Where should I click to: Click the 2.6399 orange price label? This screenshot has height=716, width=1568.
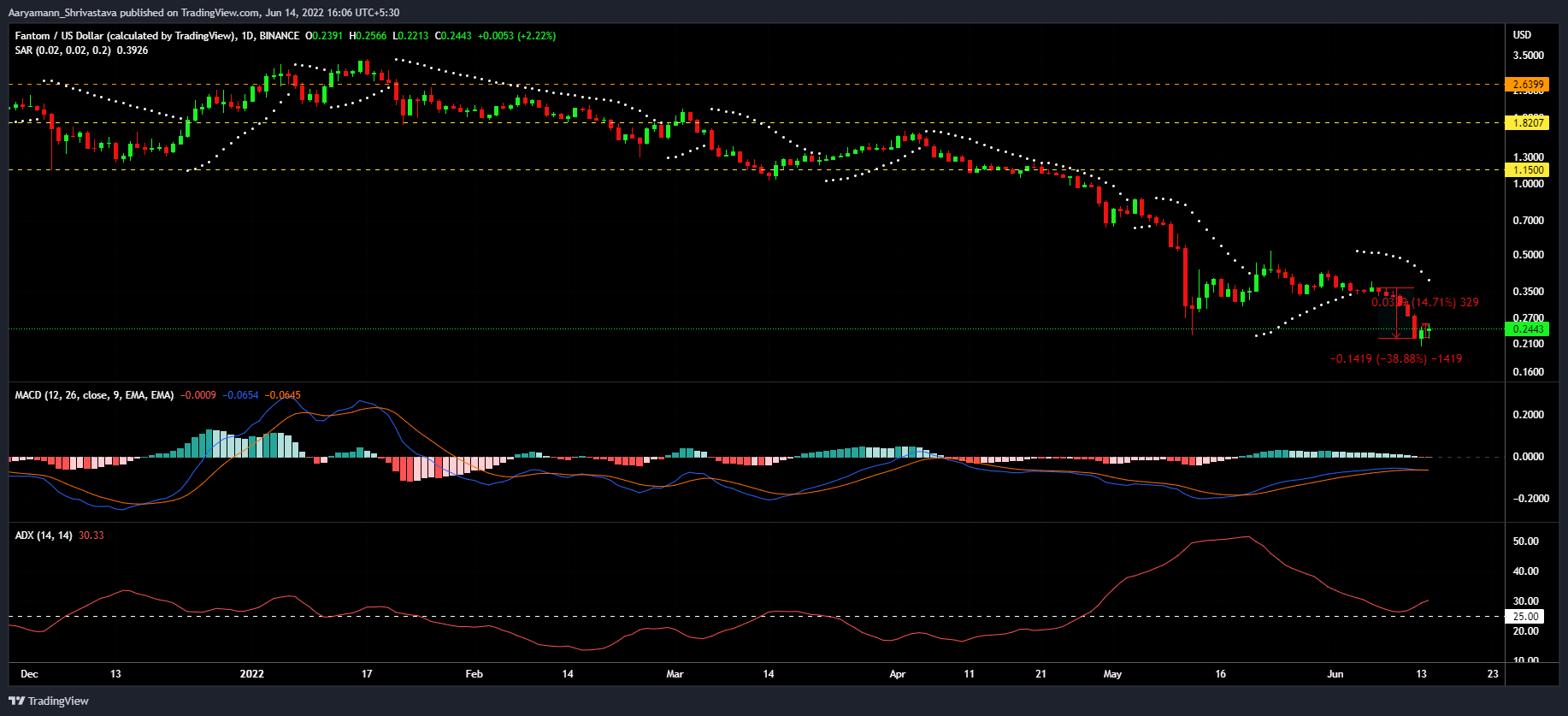pos(1529,85)
